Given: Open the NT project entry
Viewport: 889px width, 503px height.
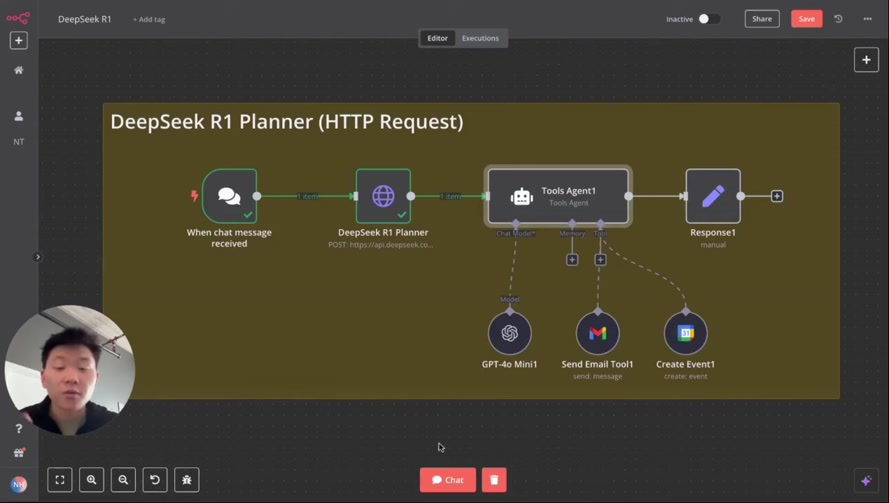Looking at the screenshot, I should (19, 142).
